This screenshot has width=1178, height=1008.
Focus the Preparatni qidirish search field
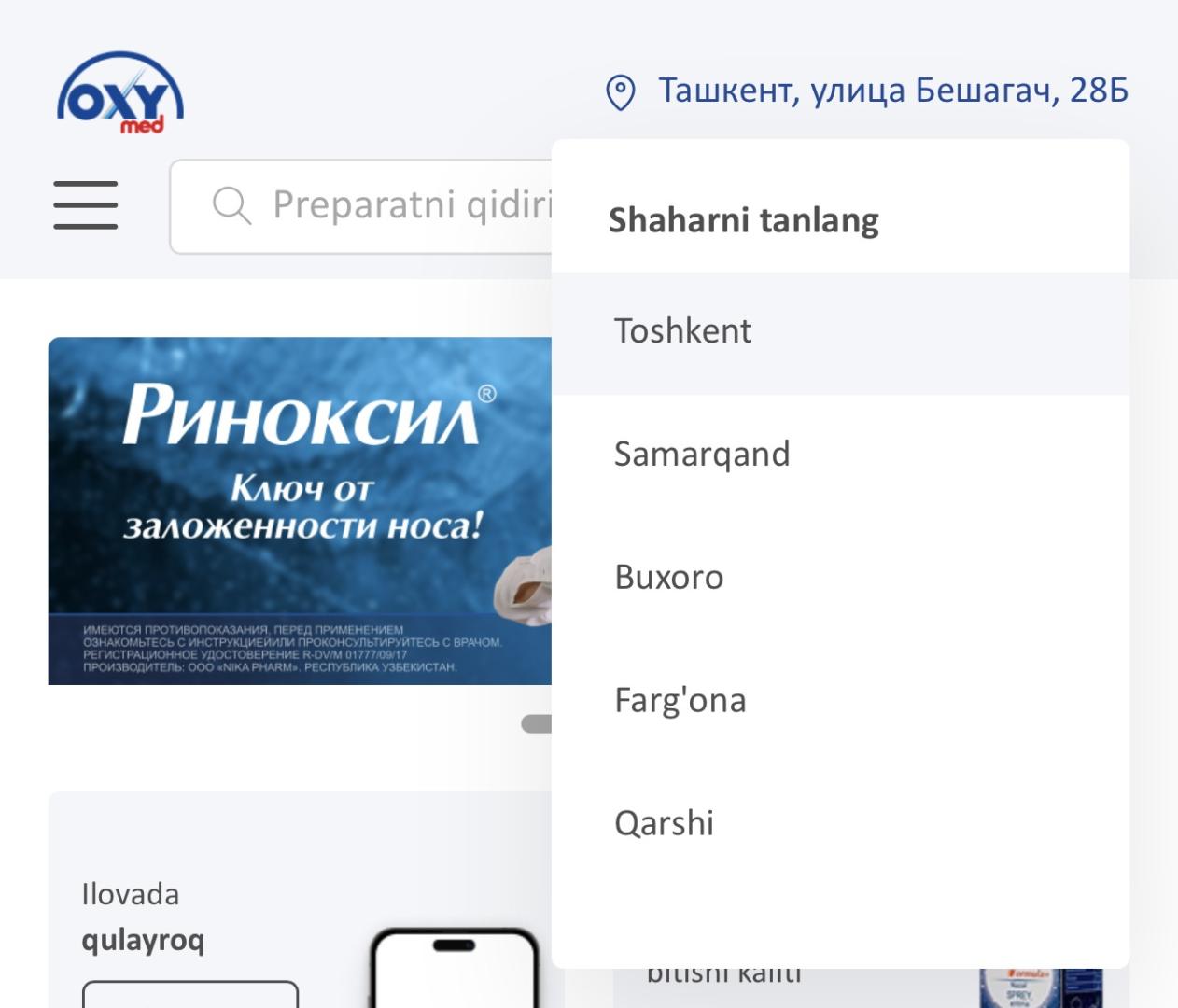coord(411,205)
